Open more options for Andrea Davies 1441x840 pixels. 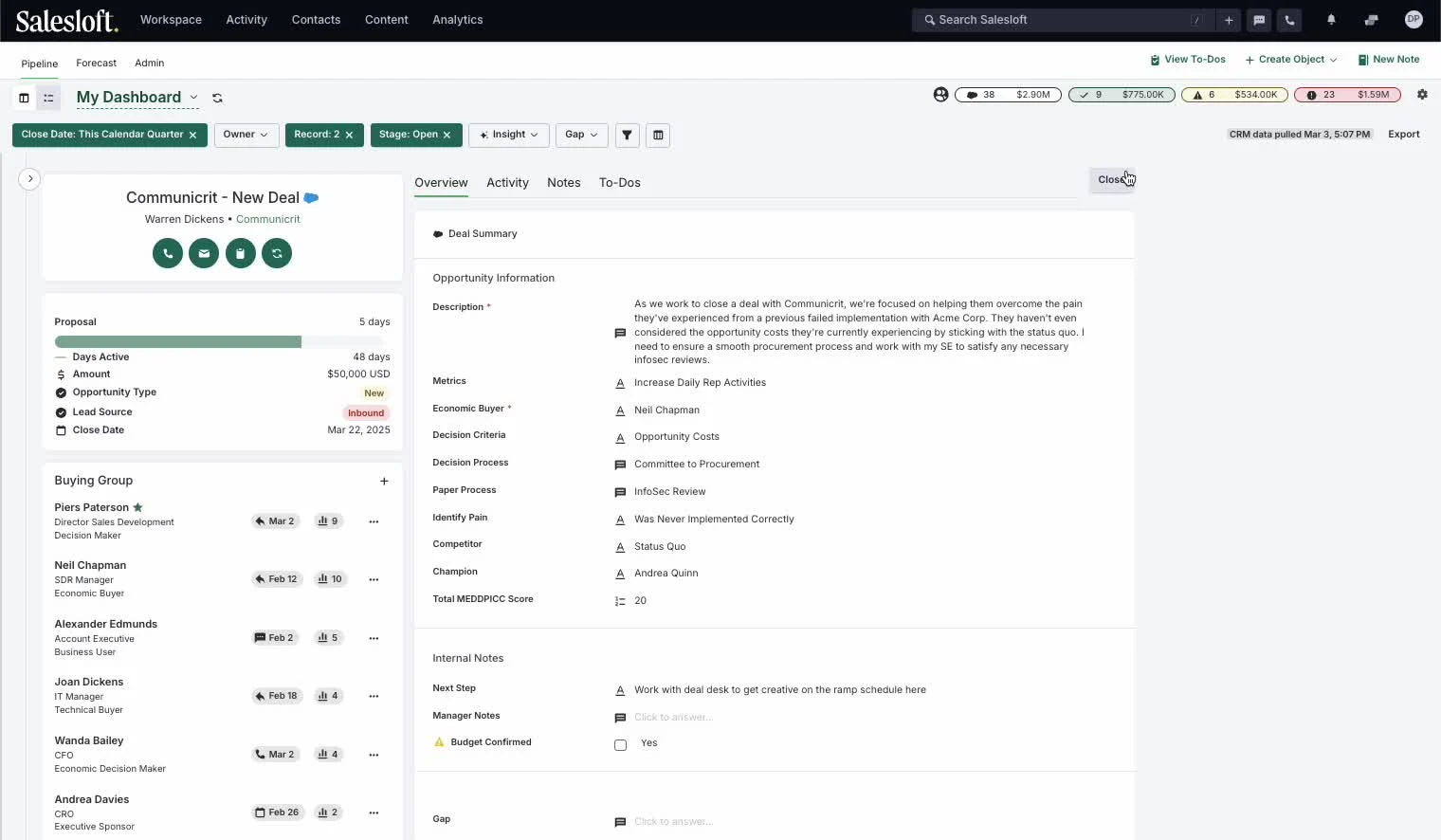click(374, 813)
